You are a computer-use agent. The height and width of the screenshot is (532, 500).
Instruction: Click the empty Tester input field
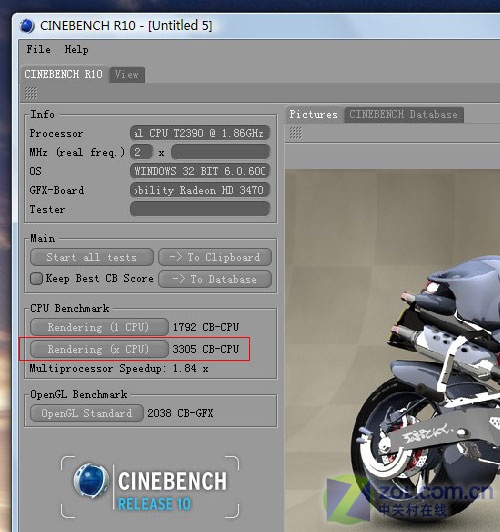[200, 209]
